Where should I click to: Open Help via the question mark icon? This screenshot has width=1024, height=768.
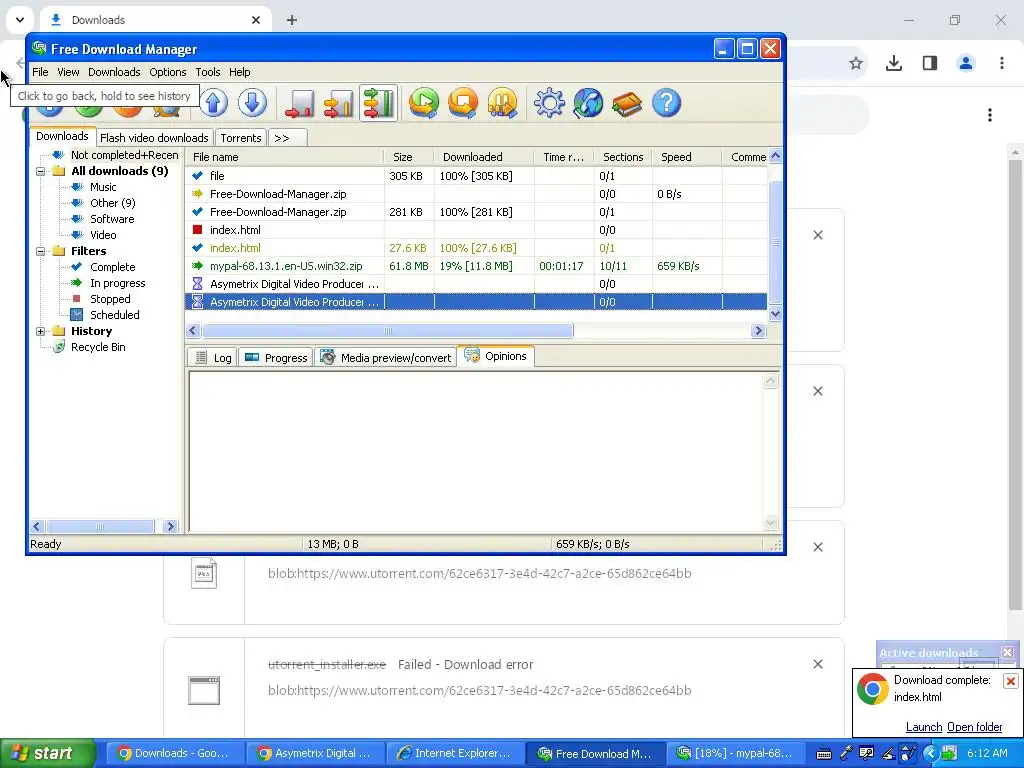point(666,103)
